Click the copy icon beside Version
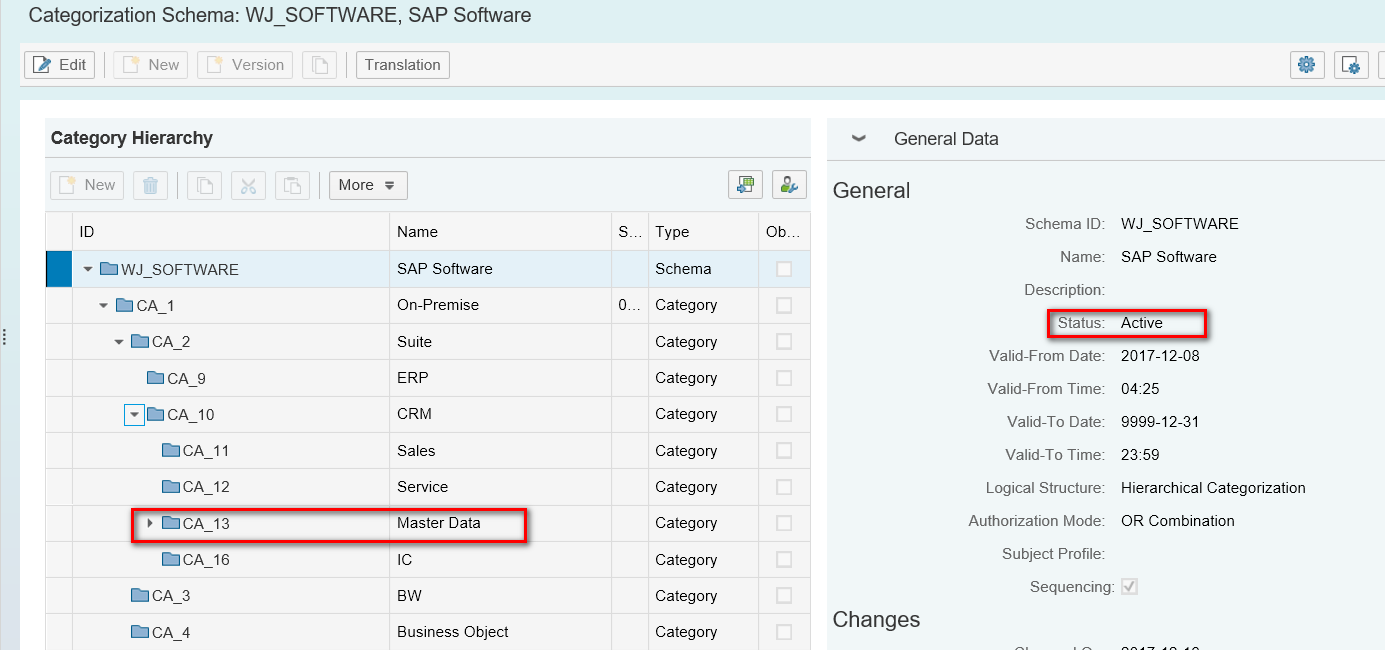This screenshot has height=650, width=1385. (x=320, y=65)
